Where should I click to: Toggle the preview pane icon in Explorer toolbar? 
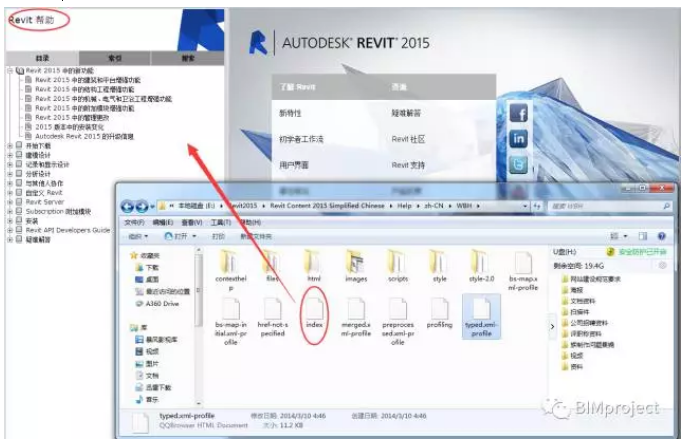(643, 236)
